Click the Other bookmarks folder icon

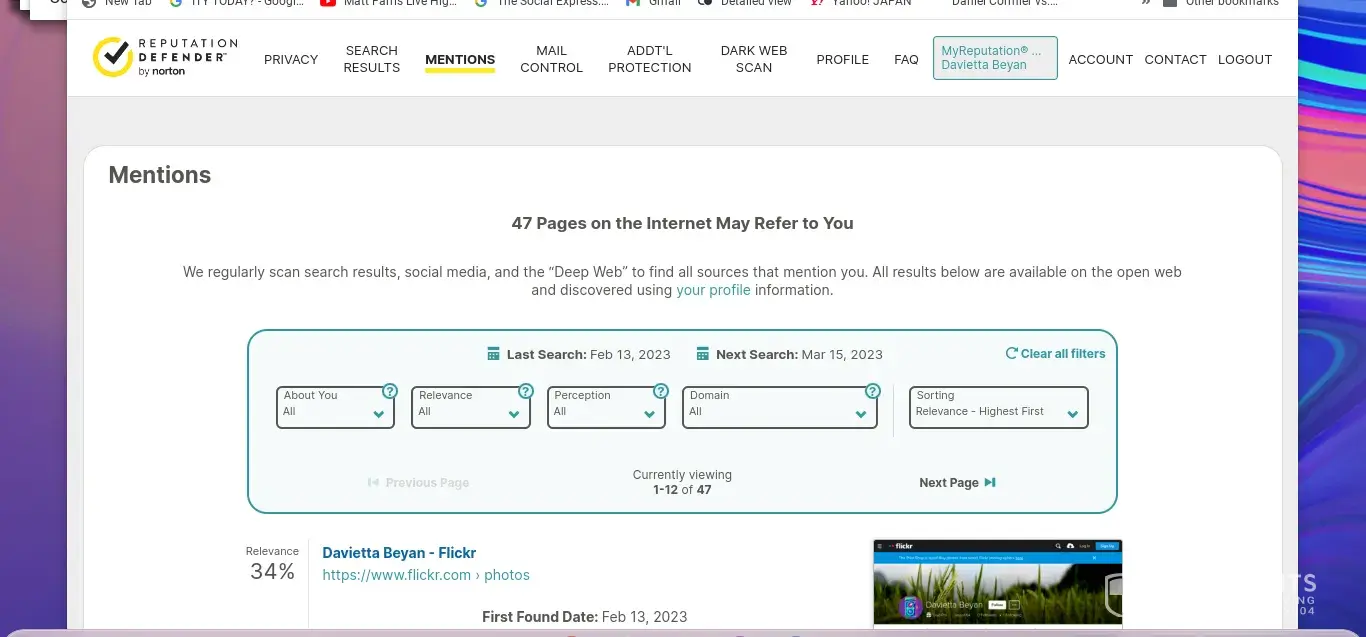point(1170,3)
